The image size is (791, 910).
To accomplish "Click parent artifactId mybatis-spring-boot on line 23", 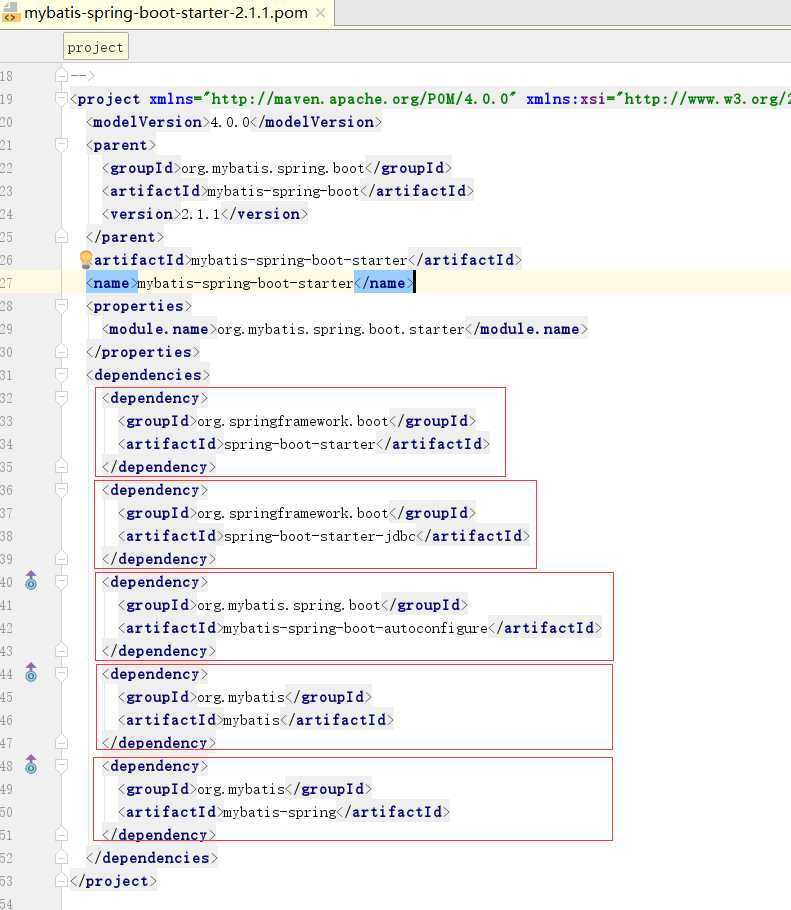I will coord(283,192).
